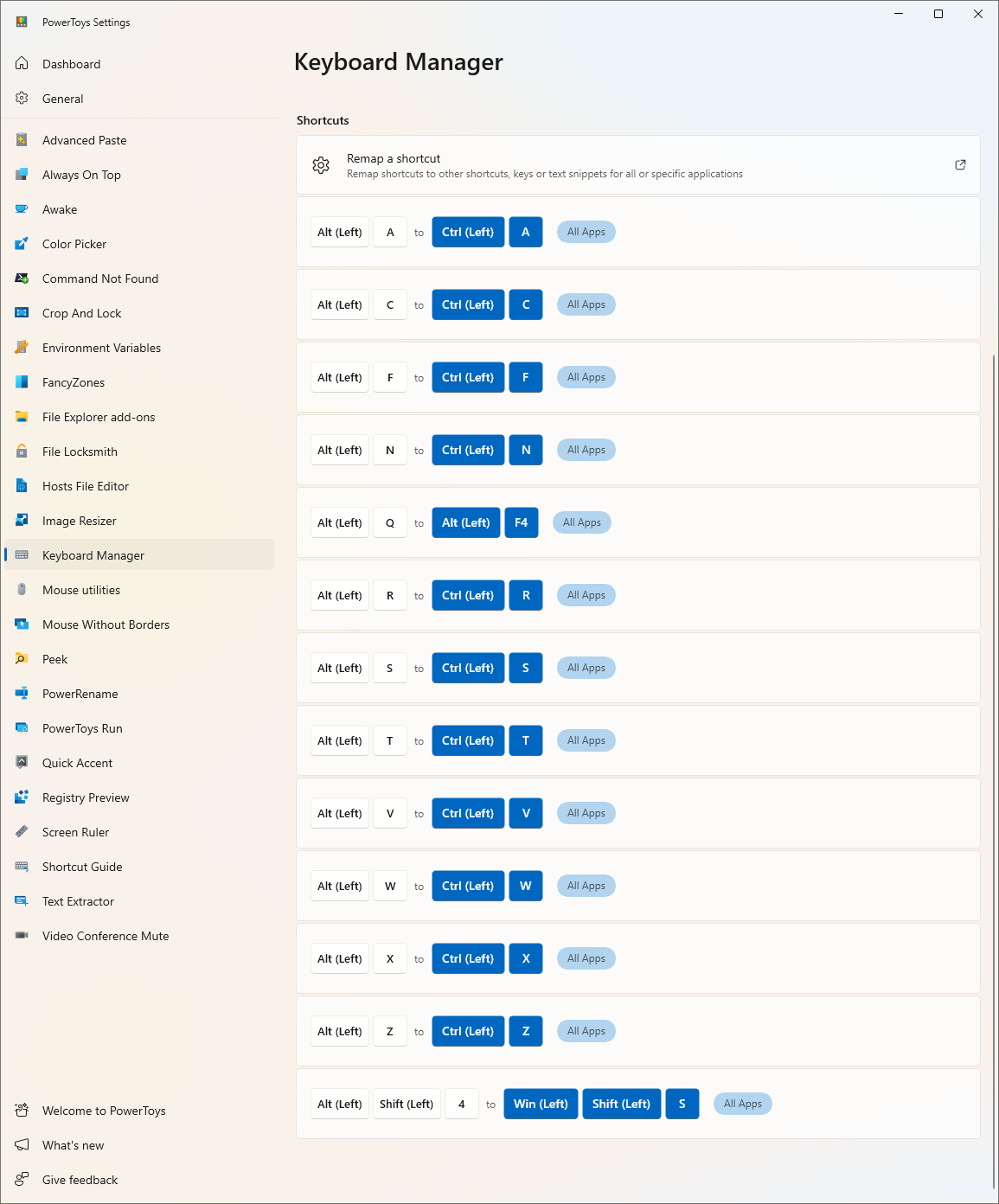Open Welcome to PowerToys page

click(x=139, y=1111)
